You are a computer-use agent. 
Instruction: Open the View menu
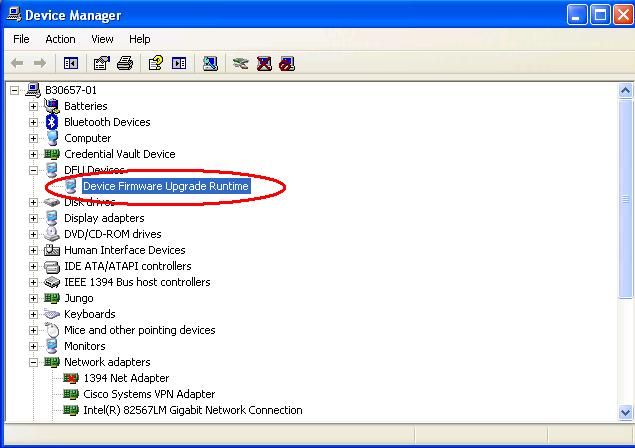tap(102, 39)
